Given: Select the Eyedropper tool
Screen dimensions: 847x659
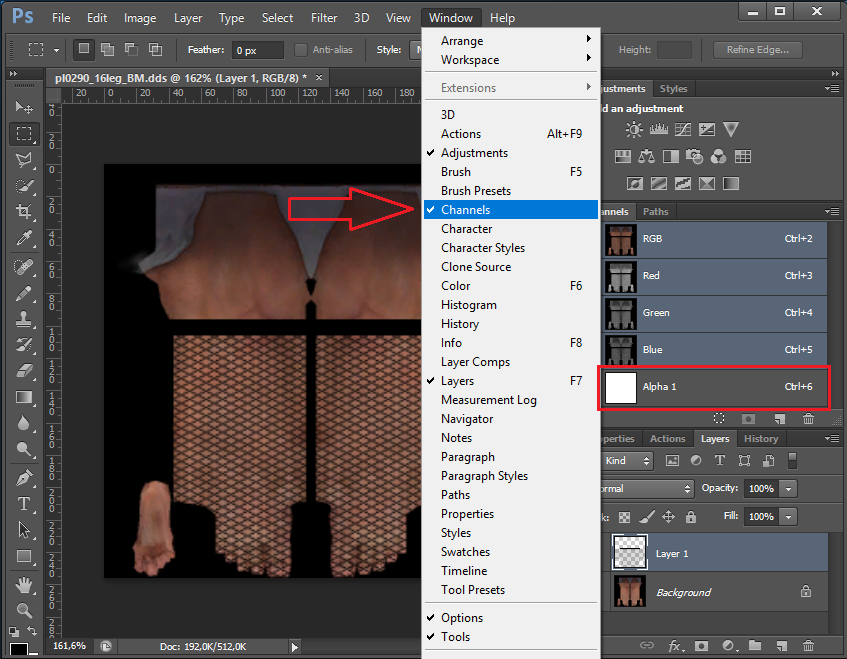Looking at the screenshot, I should point(24,238).
